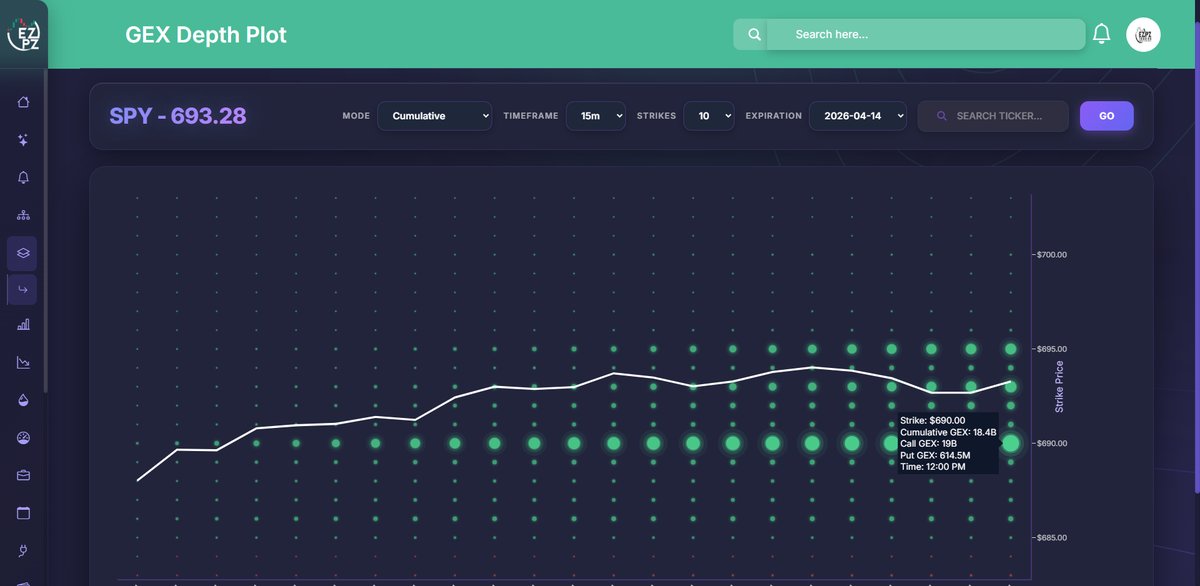The width and height of the screenshot is (1200, 586).
Task: Click the EXPIRATION label
Action: coord(774,116)
